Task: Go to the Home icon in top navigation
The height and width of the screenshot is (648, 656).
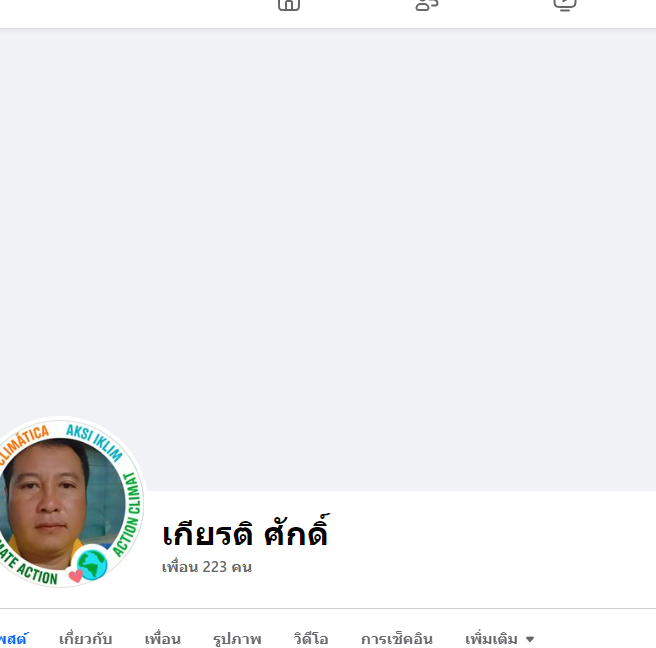Action: (x=289, y=5)
